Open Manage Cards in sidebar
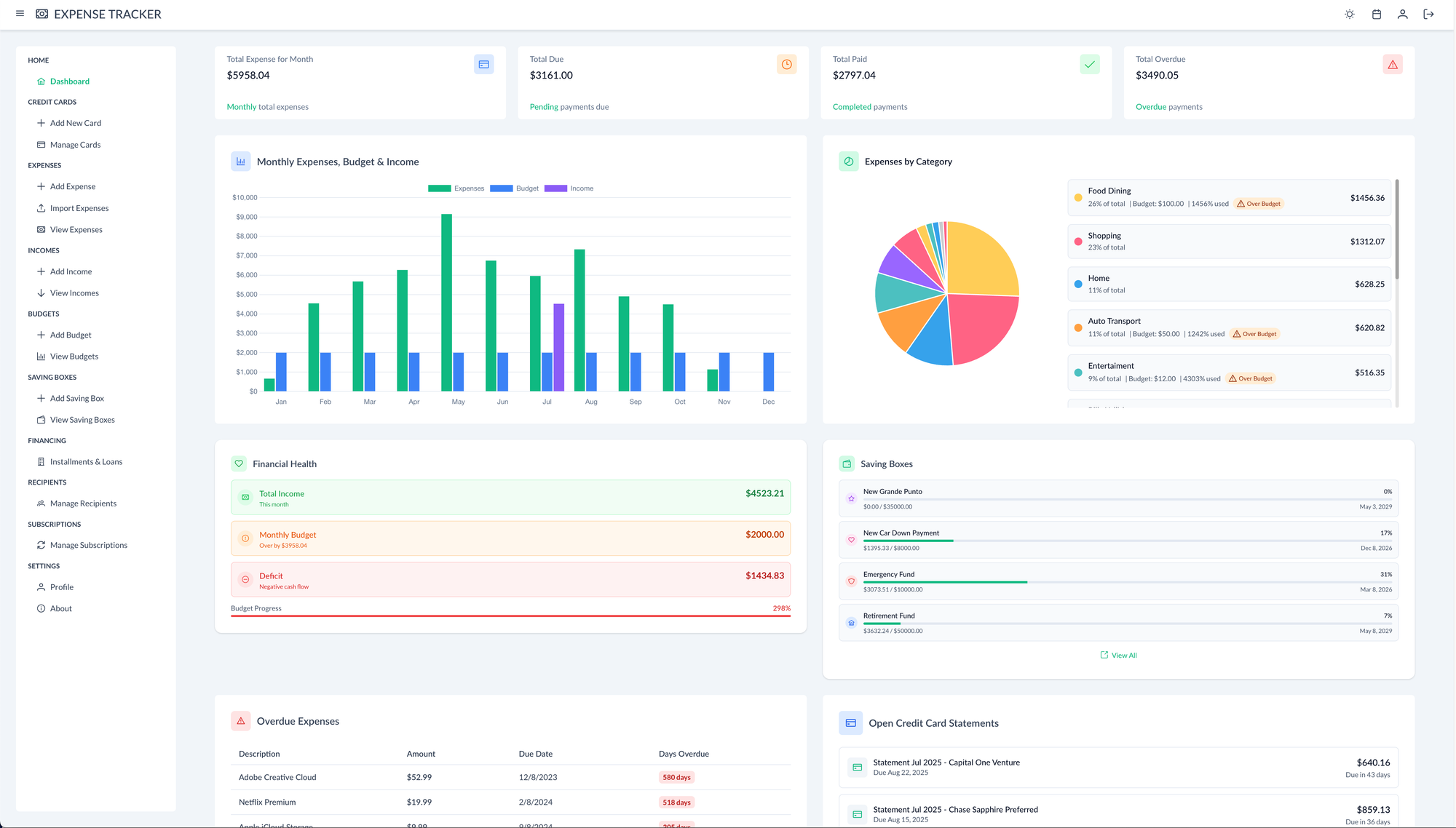This screenshot has height=828, width=1456. [x=75, y=145]
